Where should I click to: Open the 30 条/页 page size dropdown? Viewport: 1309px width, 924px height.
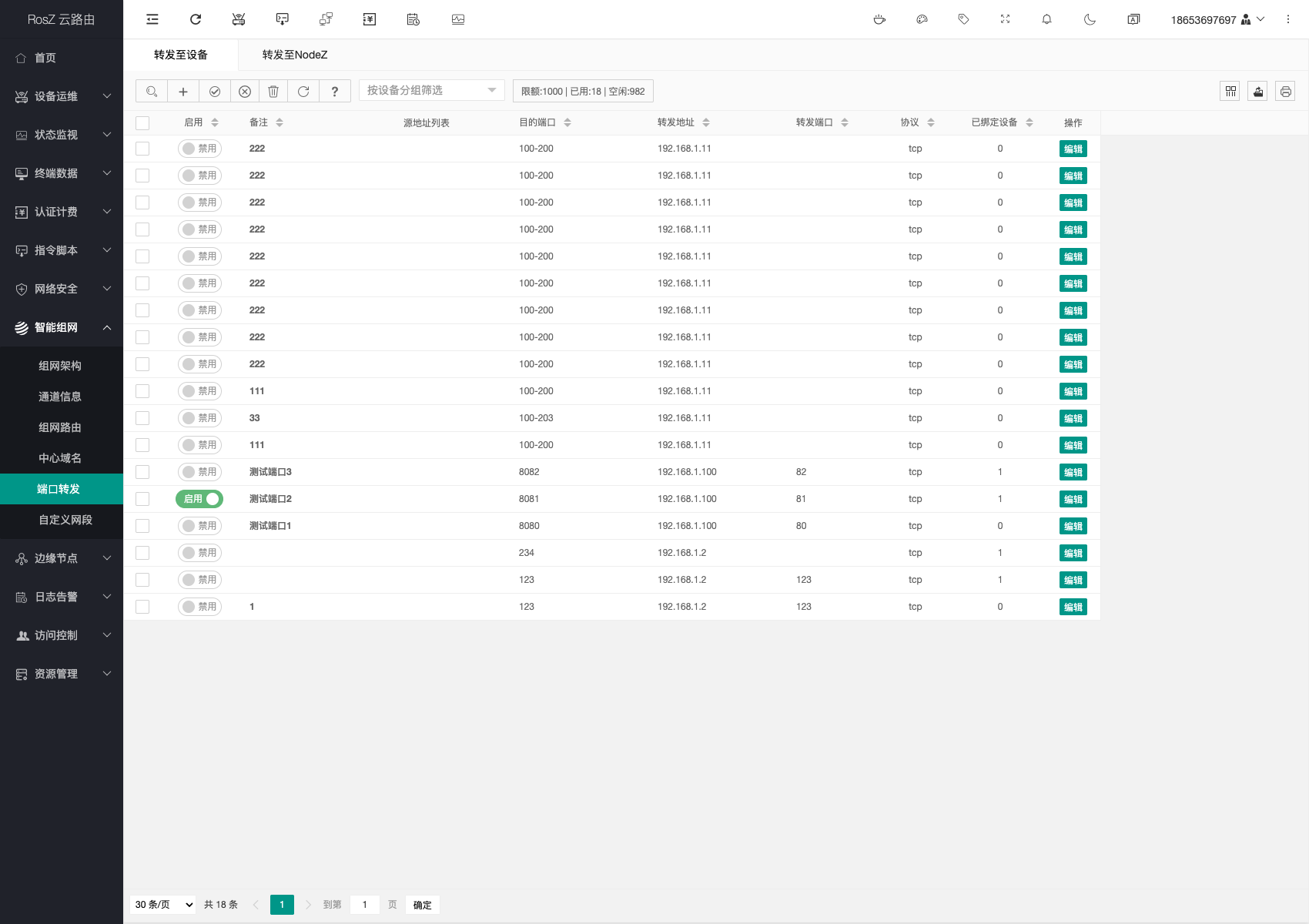click(163, 905)
